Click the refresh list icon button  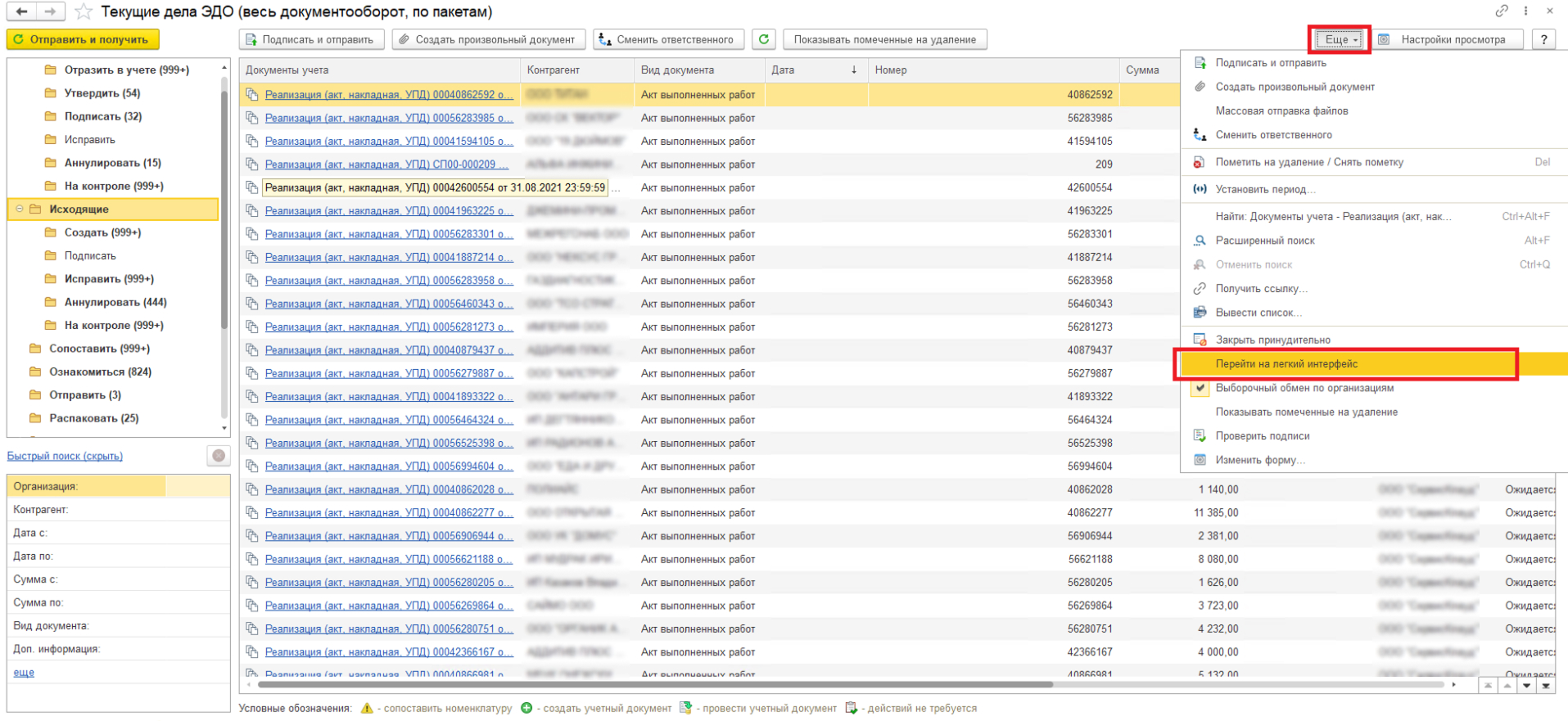(764, 39)
